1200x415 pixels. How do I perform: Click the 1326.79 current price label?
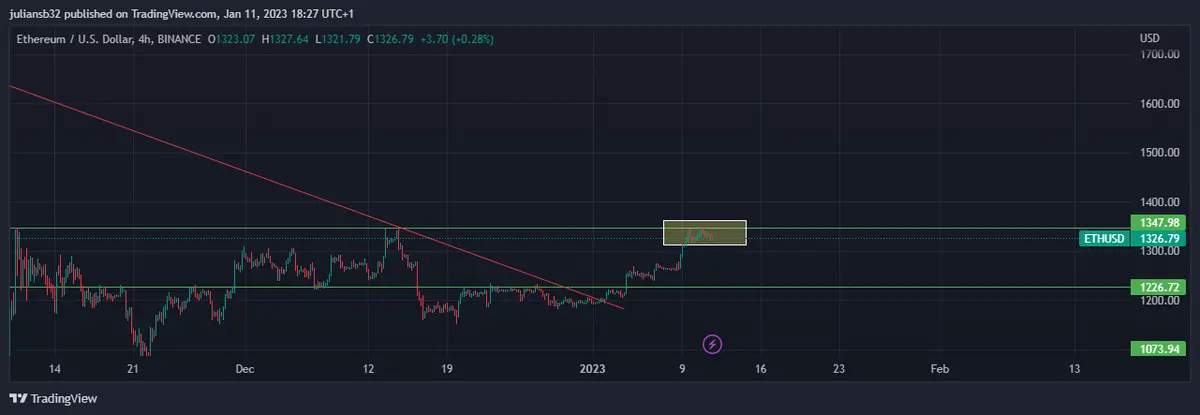point(1154,239)
